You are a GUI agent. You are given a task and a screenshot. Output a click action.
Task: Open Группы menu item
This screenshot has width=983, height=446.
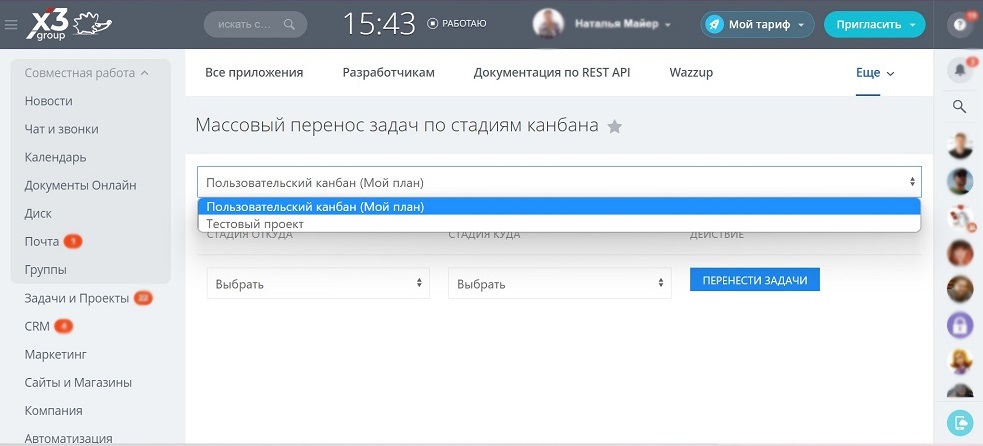click(x=46, y=270)
